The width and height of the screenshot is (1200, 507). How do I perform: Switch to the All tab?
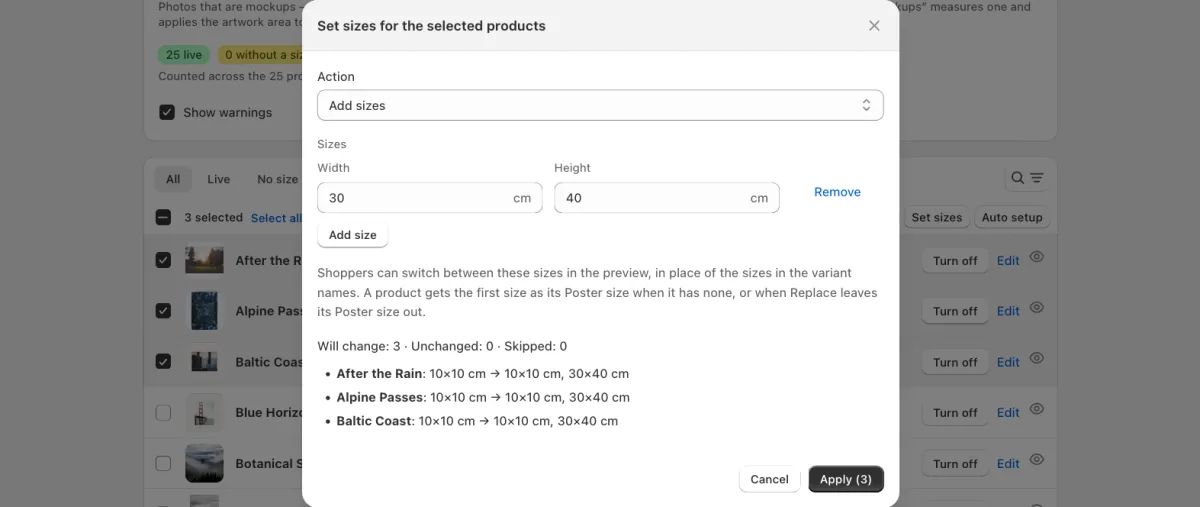click(x=173, y=179)
